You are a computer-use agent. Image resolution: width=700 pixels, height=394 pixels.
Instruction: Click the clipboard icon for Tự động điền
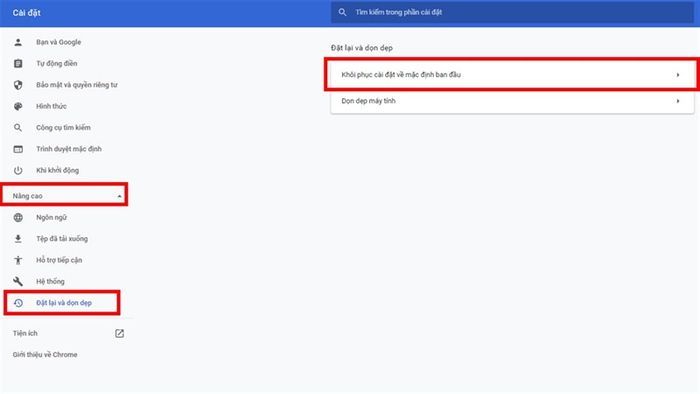pos(18,64)
